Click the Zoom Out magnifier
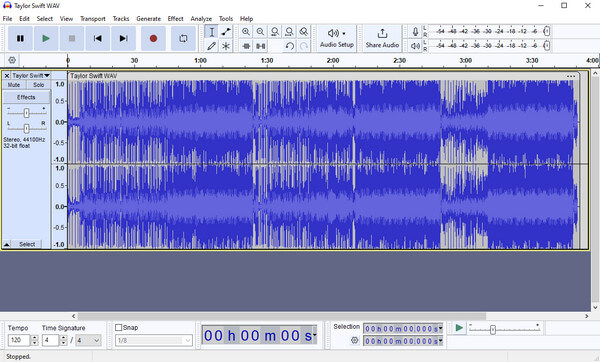This screenshot has height=362, width=600. coord(260,32)
